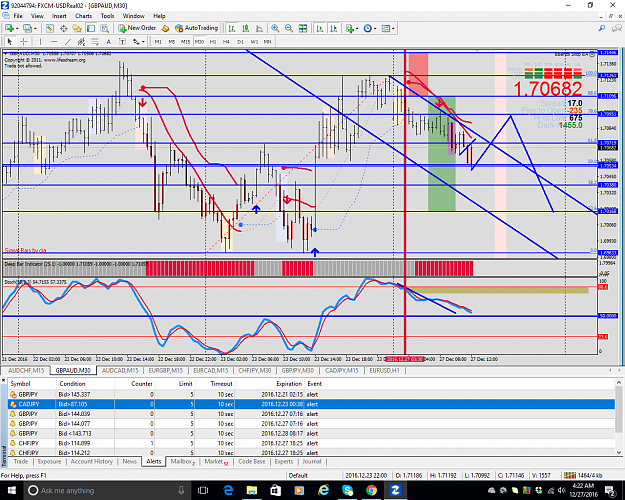
Task: Switch timeframe to M1
Action: coord(158,41)
